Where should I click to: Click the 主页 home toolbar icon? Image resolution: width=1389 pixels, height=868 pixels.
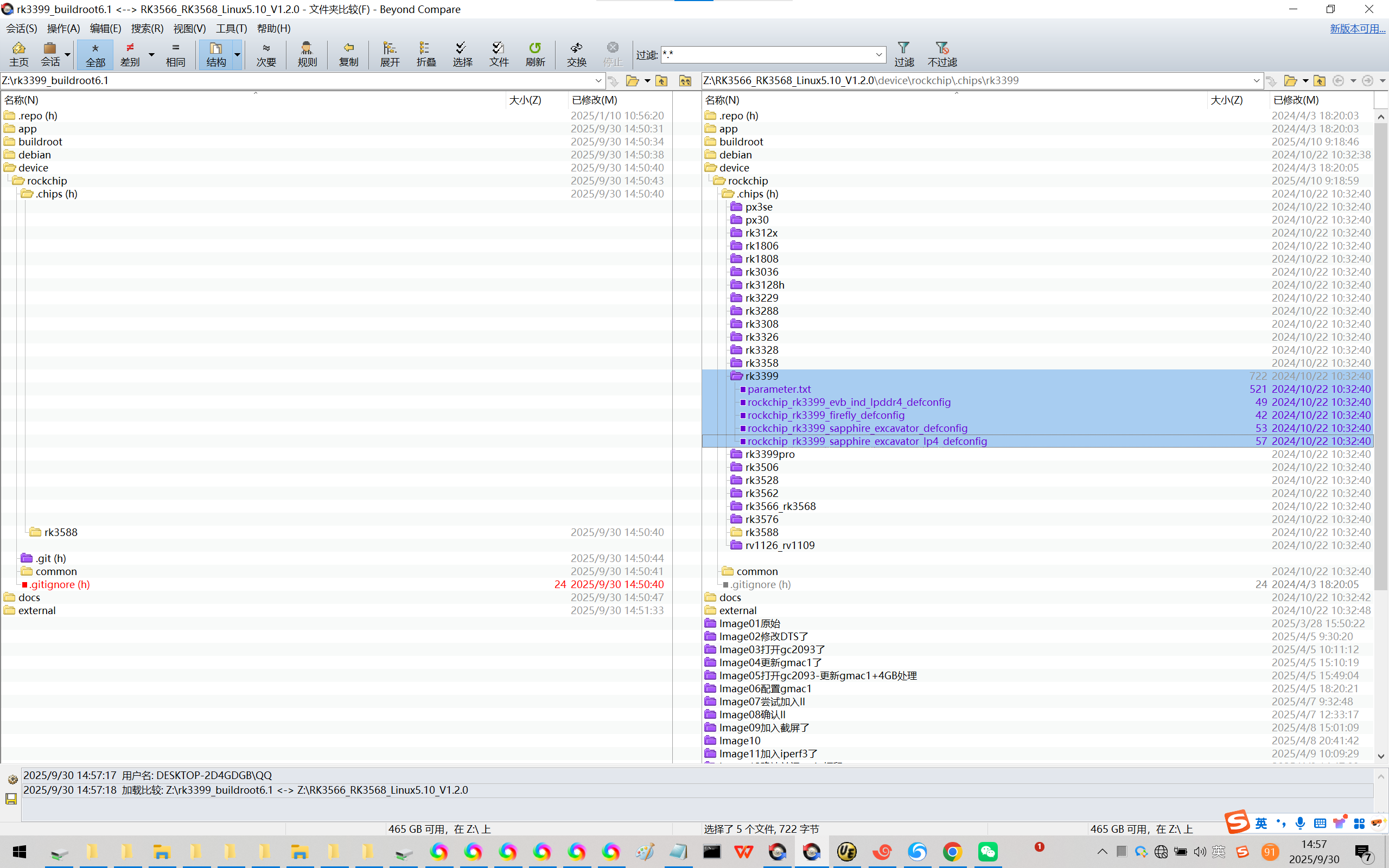[18, 54]
